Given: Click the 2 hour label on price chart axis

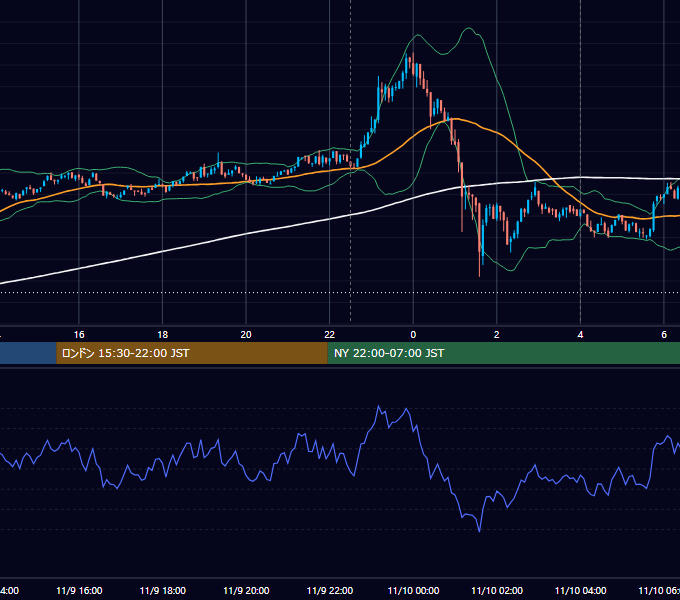Looking at the screenshot, I should click(x=497, y=334).
